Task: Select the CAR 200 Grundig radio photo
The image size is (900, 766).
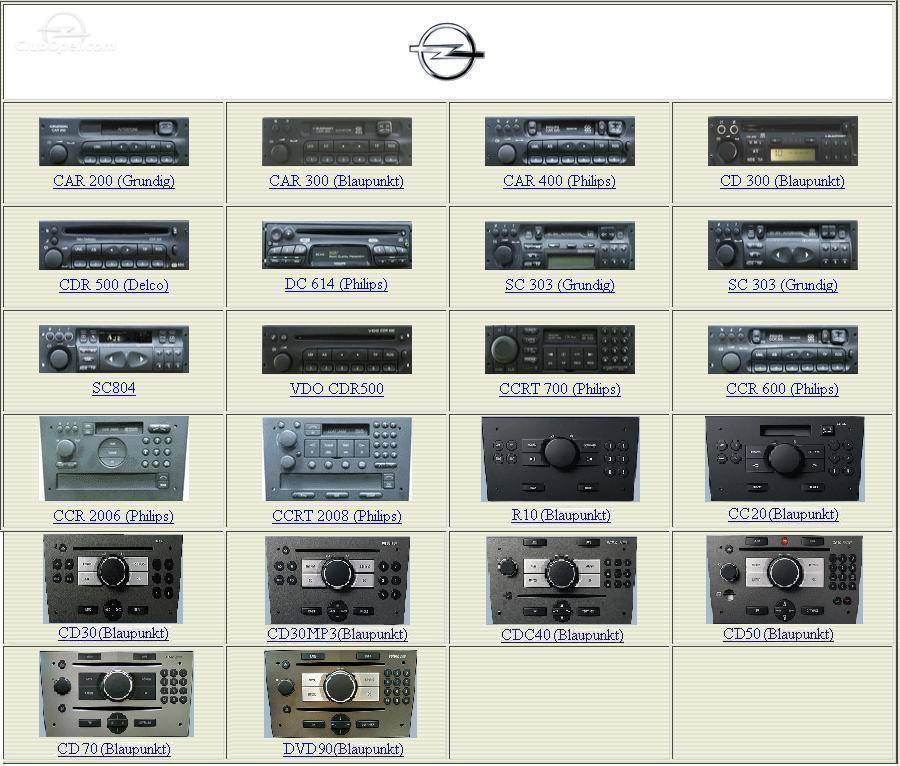Action: (114, 142)
